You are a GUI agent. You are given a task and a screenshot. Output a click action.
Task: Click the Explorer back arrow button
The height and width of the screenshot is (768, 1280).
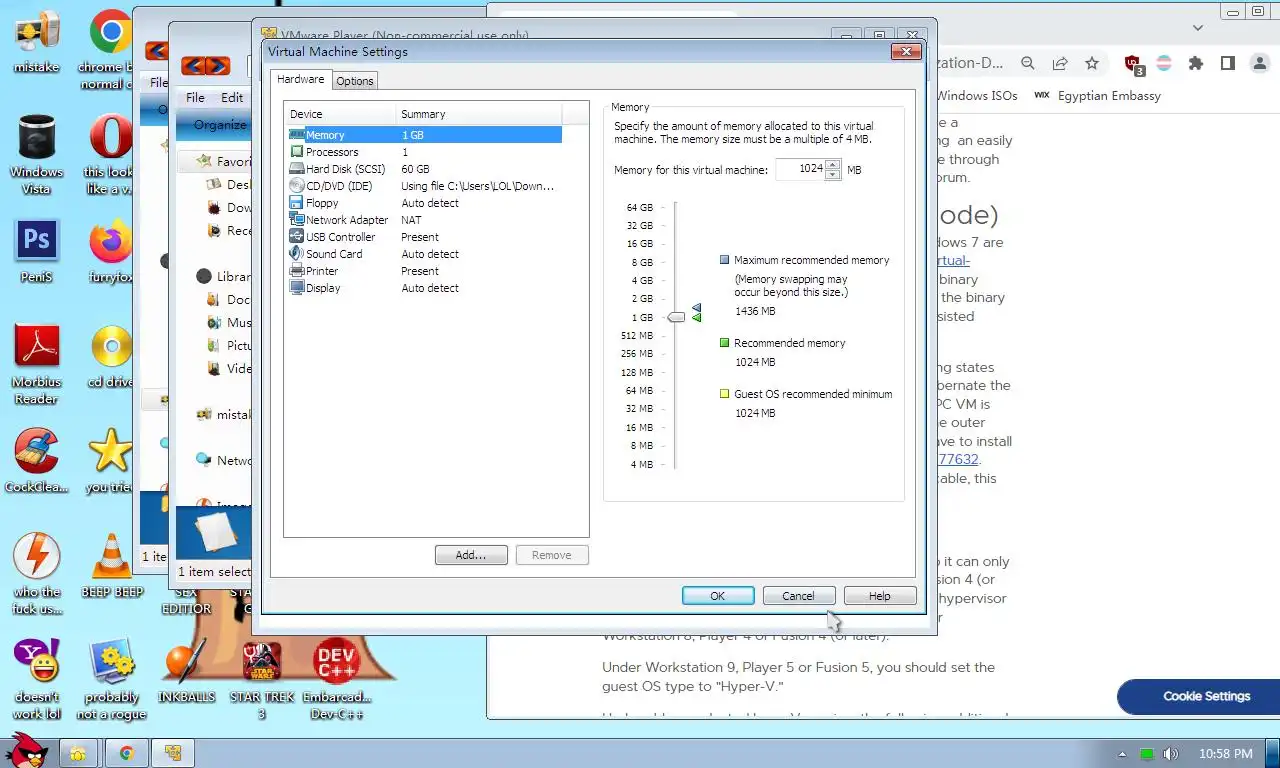click(193, 67)
